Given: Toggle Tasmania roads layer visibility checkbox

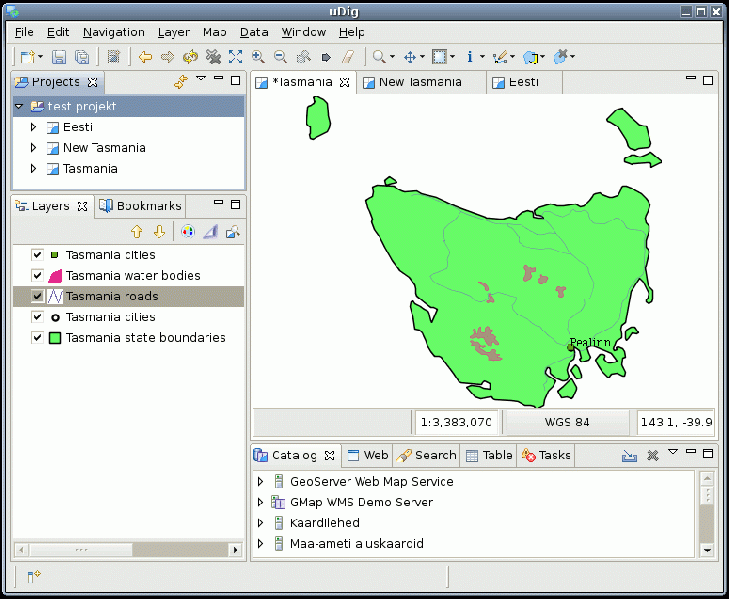Looking at the screenshot, I should [38, 297].
